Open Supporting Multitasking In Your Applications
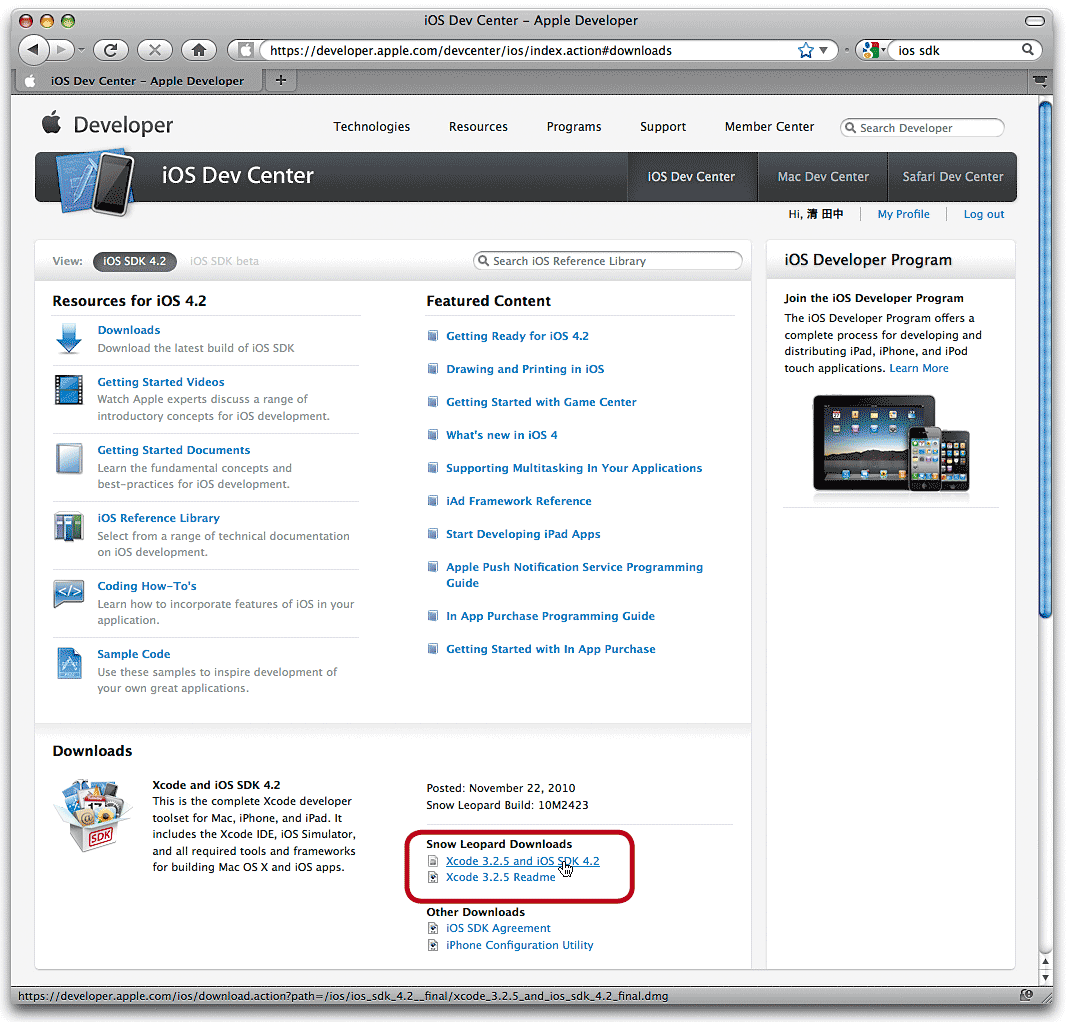The width and height of the screenshot is (1069, 1023). (574, 468)
